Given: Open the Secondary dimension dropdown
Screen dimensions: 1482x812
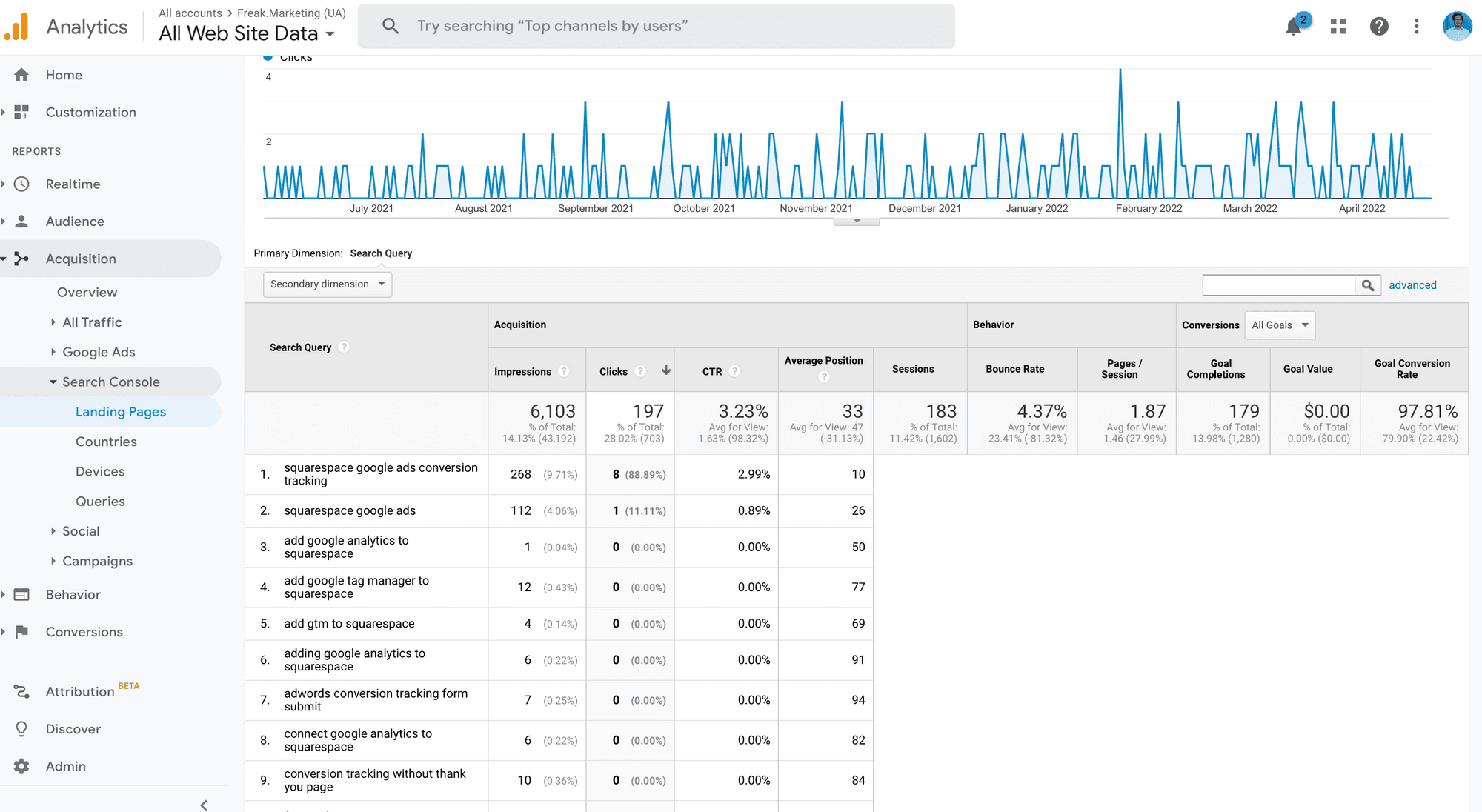Looking at the screenshot, I should [328, 284].
